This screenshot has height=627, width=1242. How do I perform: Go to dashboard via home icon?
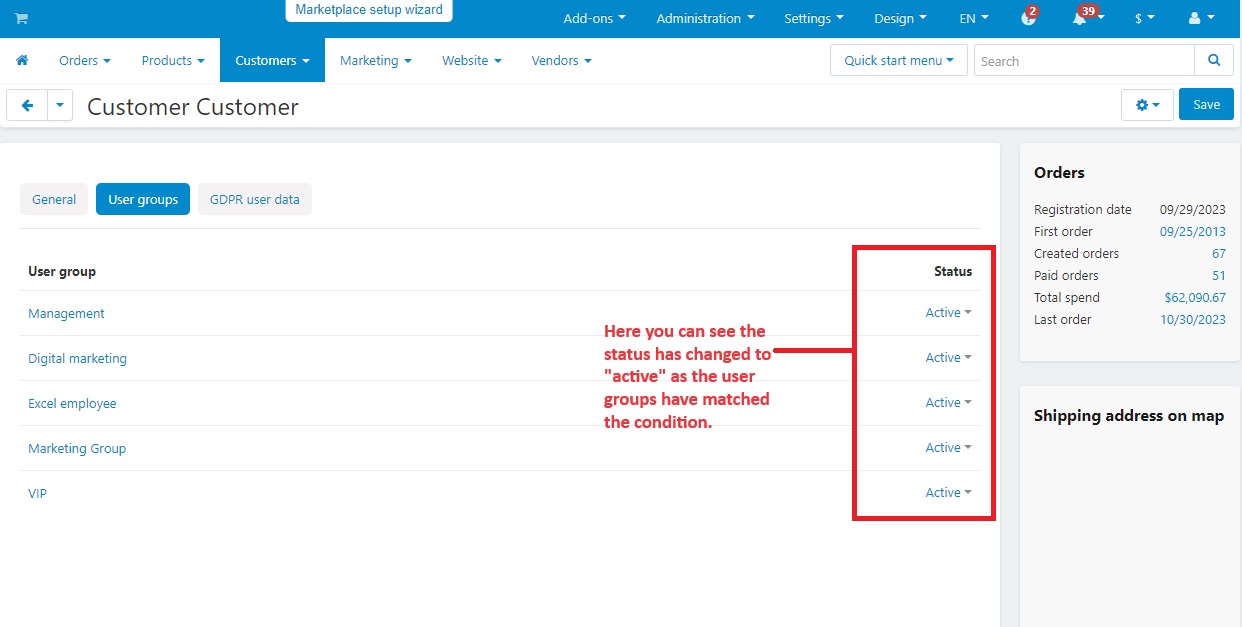(x=22, y=61)
